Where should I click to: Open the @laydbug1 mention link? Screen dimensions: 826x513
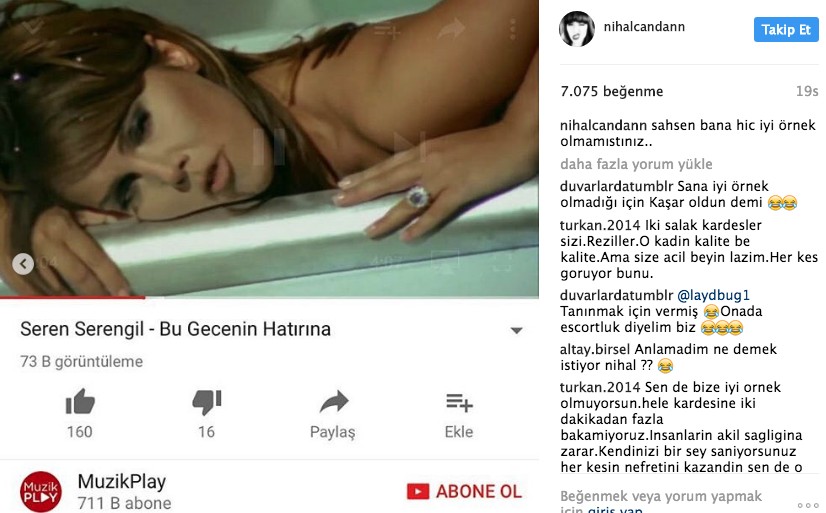pyautogui.click(x=713, y=295)
